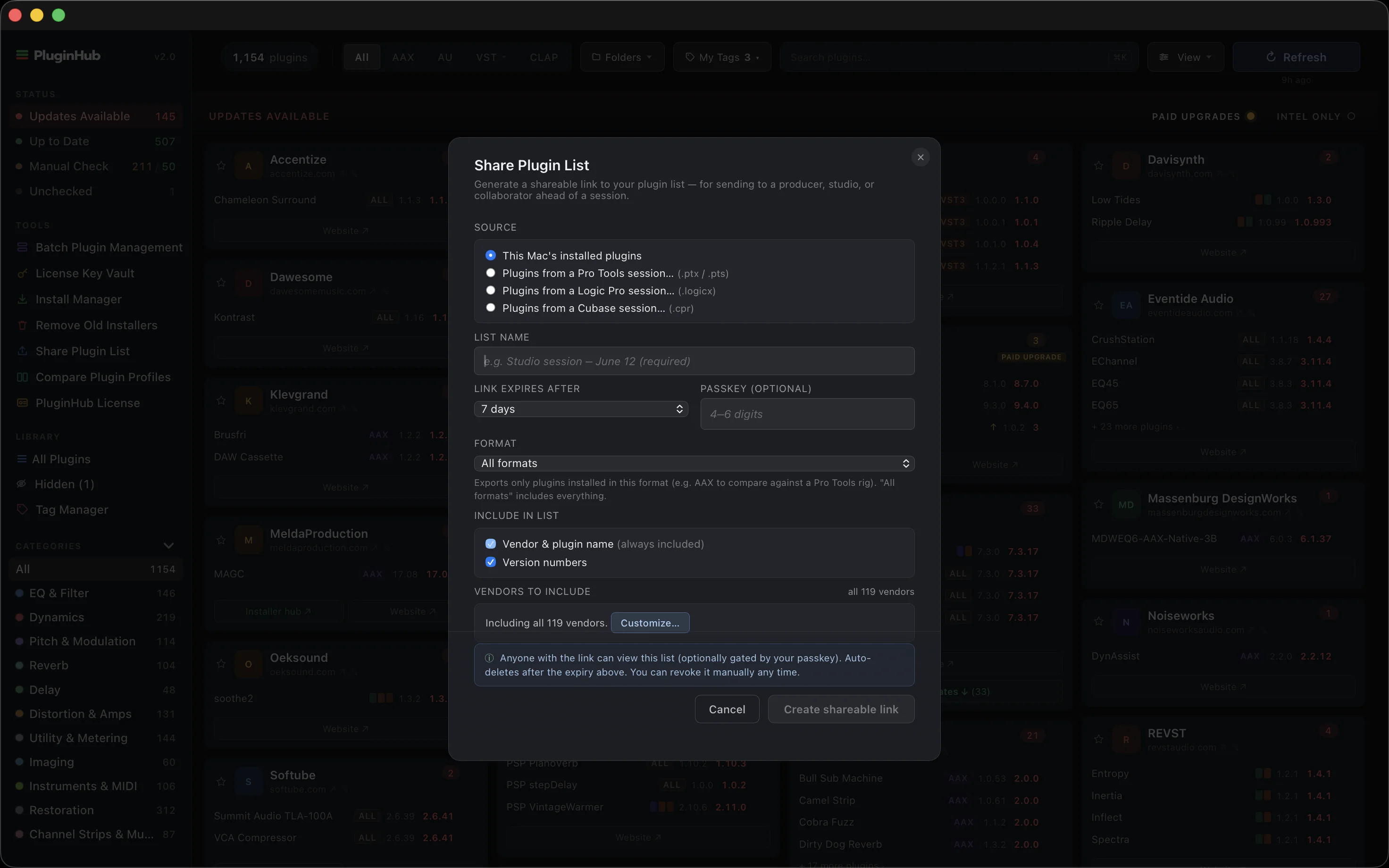Viewport: 1389px width, 868px height.
Task: Select This Mac's installed plugins source
Action: pyautogui.click(x=491, y=256)
